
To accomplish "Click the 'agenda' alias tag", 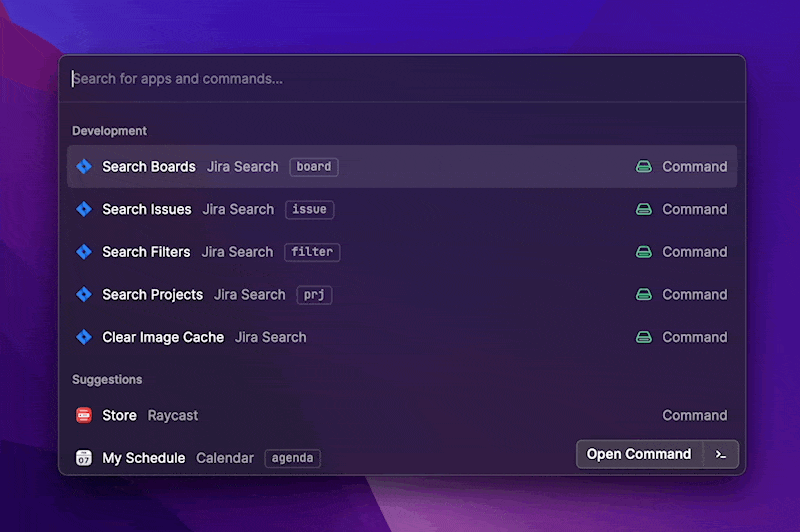I will click(x=292, y=458).
